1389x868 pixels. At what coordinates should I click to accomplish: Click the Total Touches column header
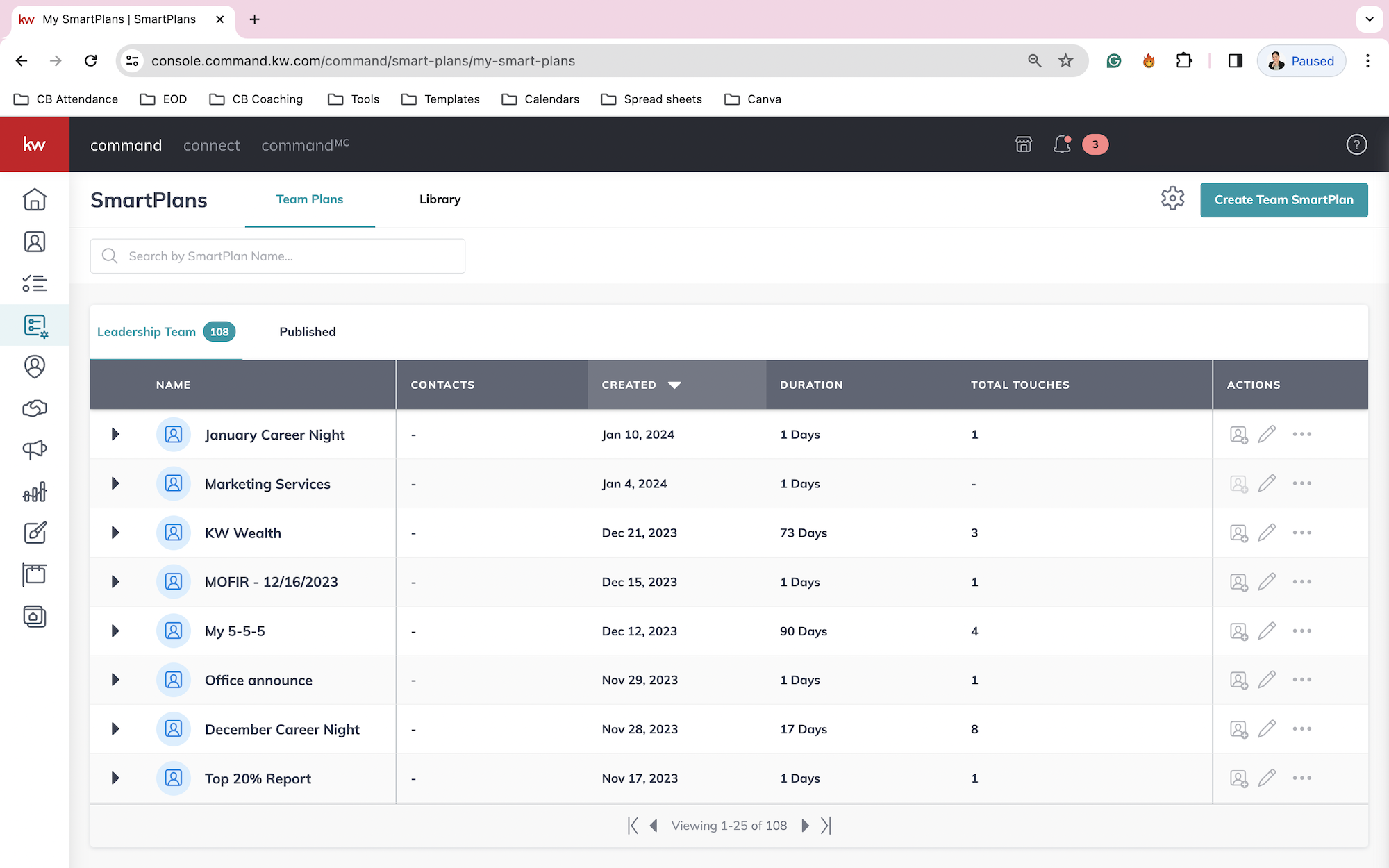coord(1020,385)
